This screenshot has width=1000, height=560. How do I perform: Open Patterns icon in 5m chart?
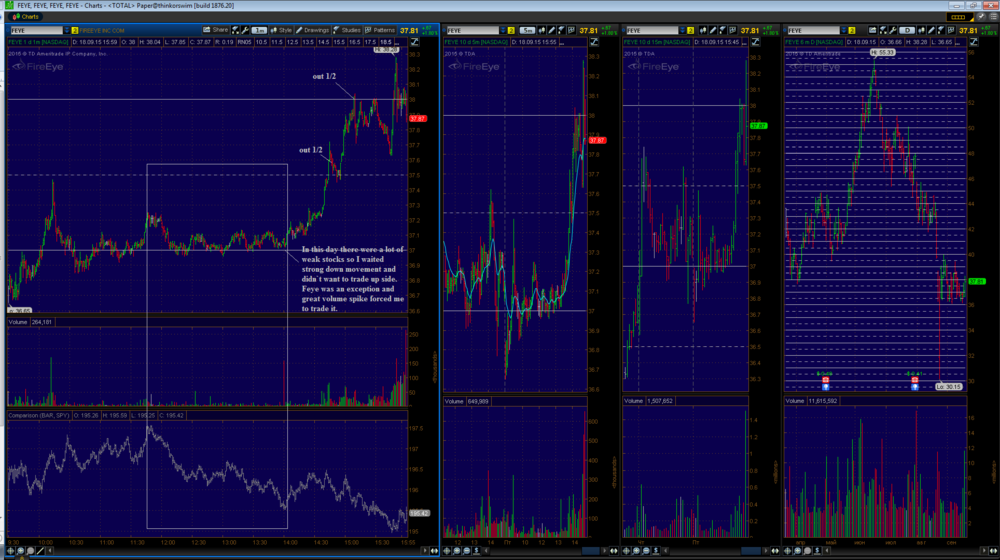pyautogui.click(x=571, y=30)
